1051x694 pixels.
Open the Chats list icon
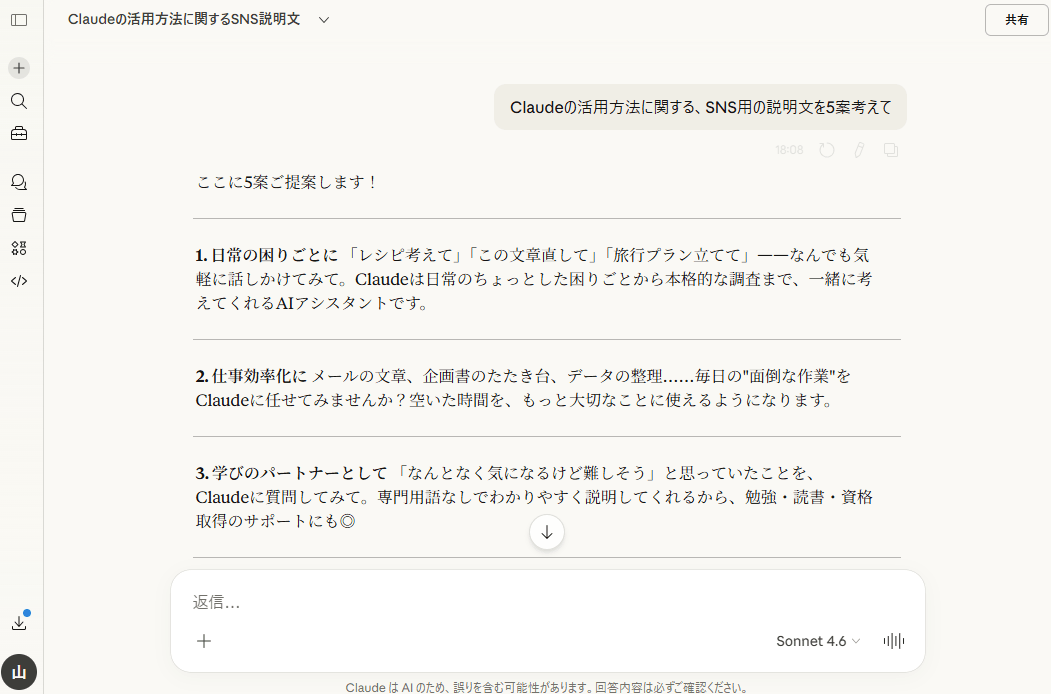click(x=18, y=181)
